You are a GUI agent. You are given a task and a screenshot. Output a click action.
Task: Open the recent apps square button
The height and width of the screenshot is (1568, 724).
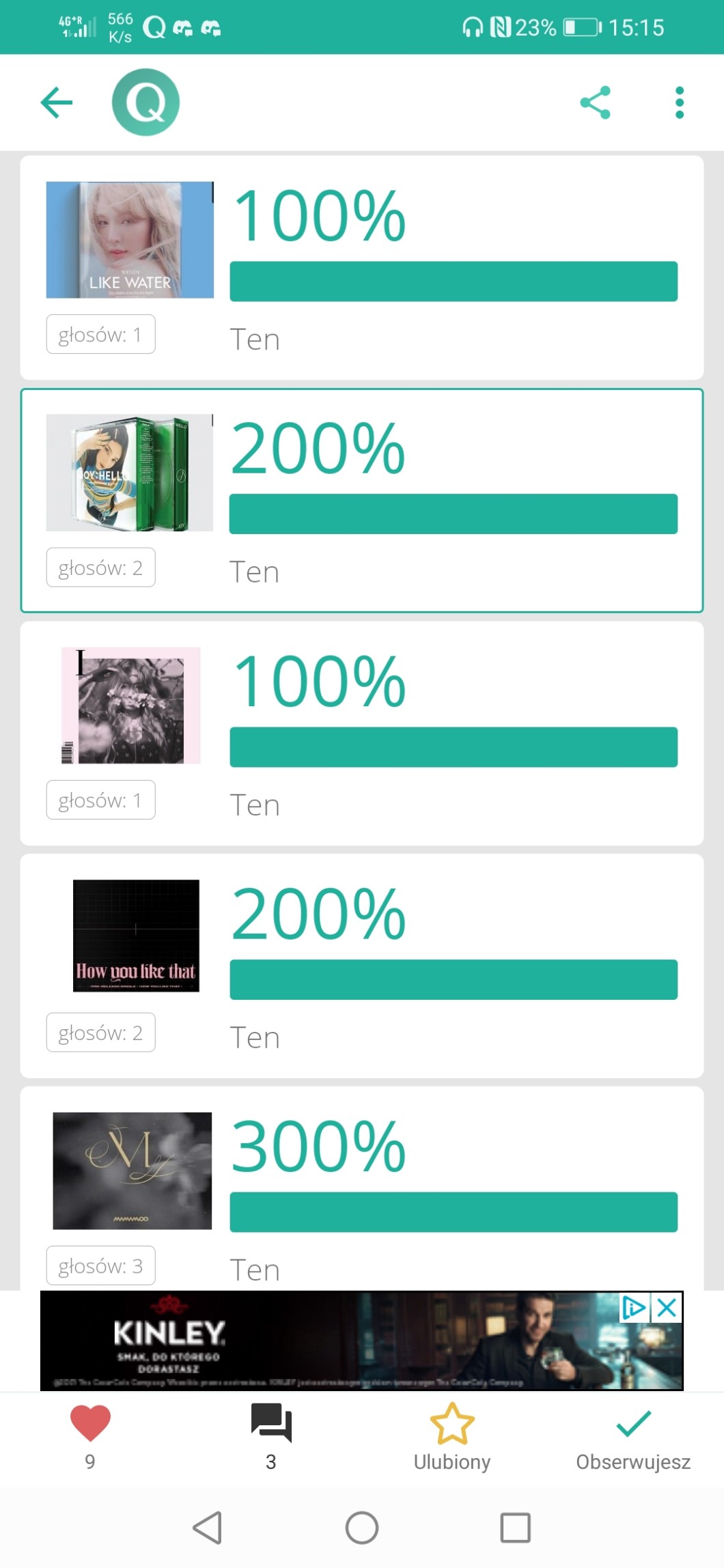pos(515,1527)
